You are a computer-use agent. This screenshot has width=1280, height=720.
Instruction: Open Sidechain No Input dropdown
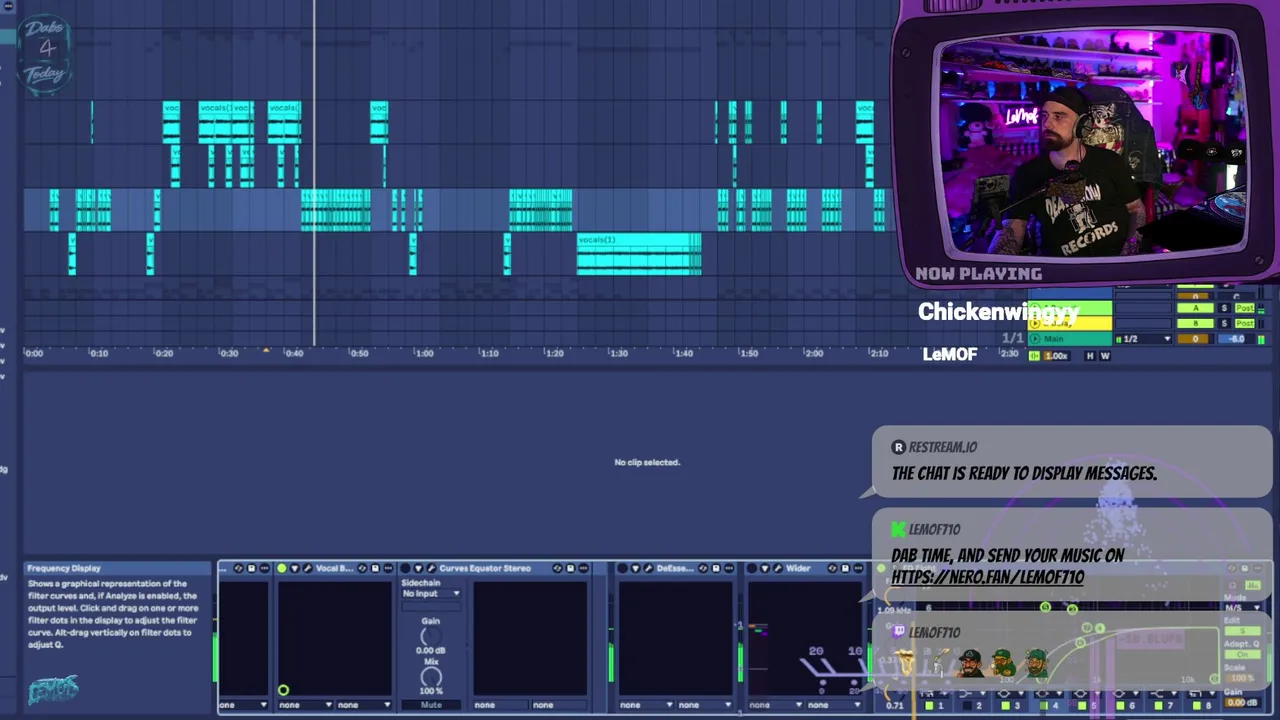coord(431,594)
